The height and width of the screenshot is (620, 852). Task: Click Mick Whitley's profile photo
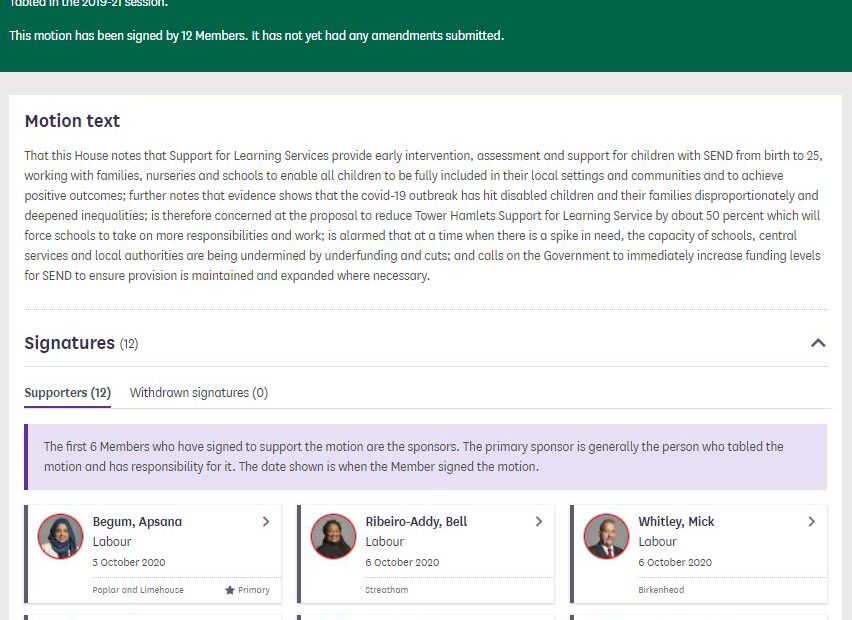(x=606, y=537)
